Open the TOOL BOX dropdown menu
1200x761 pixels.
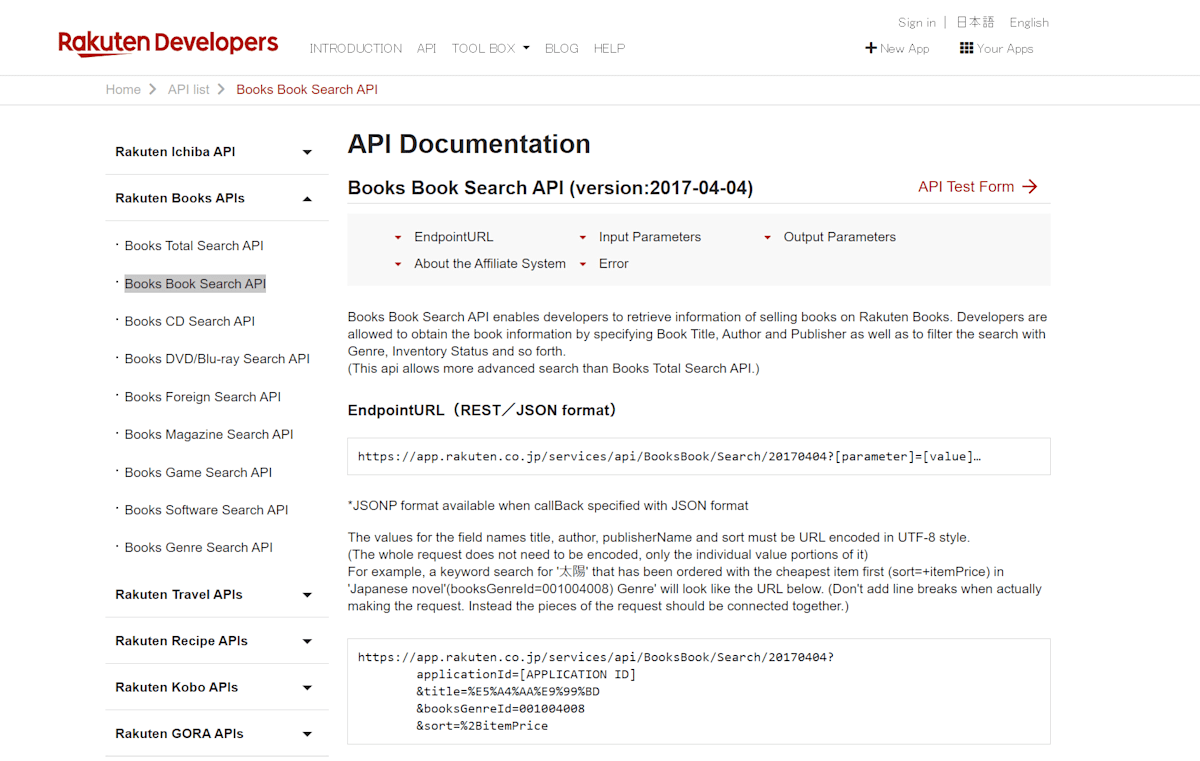(x=490, y=48)
